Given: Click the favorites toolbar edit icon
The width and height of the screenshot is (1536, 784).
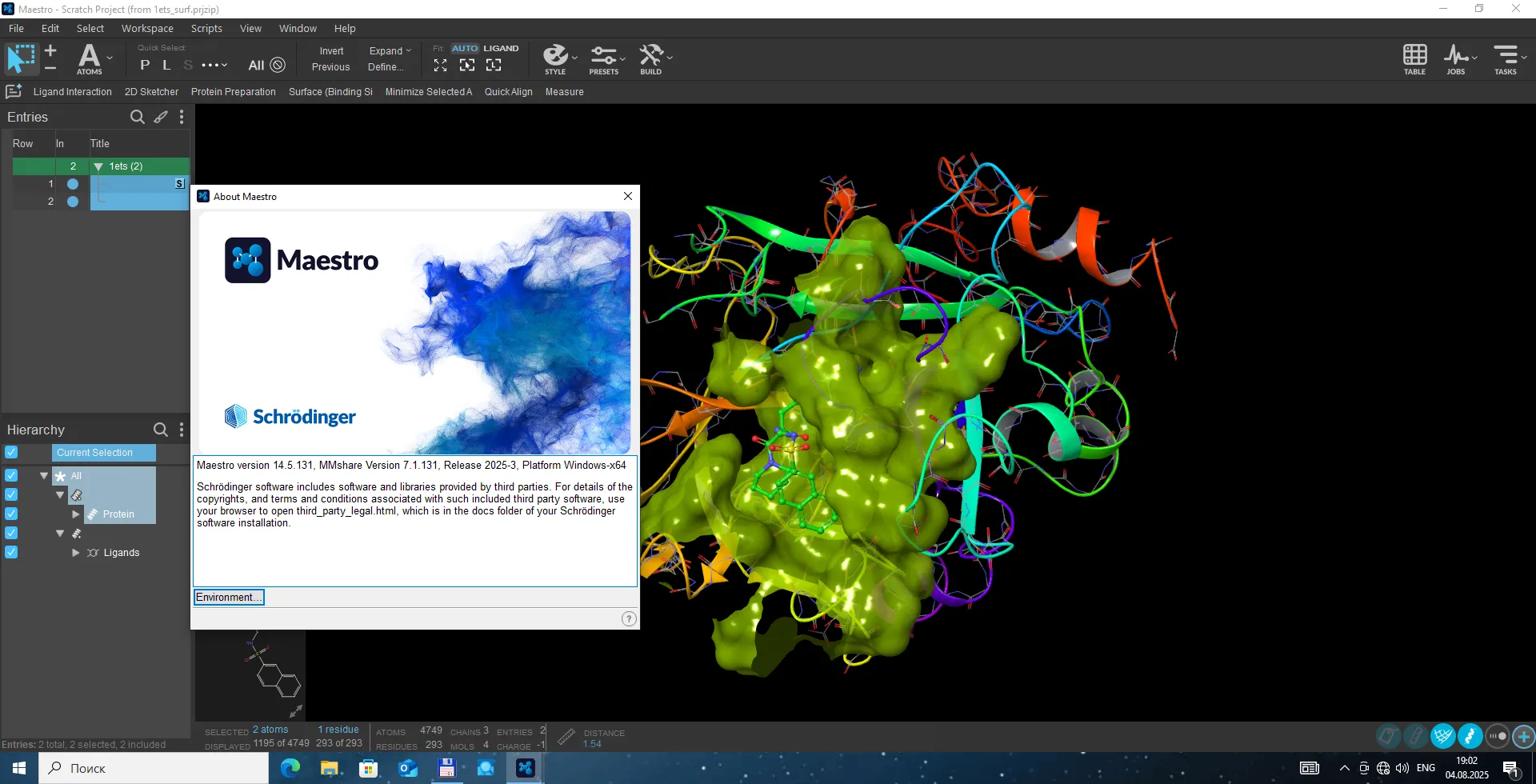Looking at the screenshot, I should (14, 91).
